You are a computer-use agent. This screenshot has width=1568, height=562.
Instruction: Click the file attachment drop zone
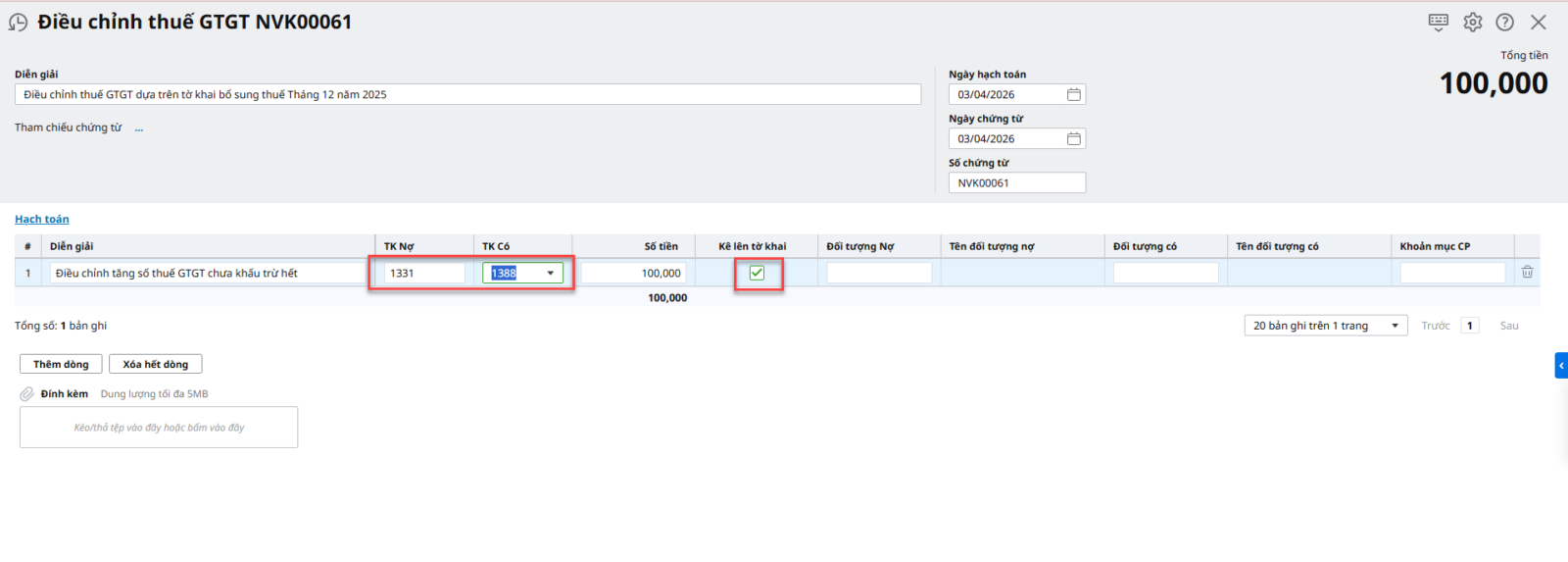pyautogui.click(x=159, y=428)
